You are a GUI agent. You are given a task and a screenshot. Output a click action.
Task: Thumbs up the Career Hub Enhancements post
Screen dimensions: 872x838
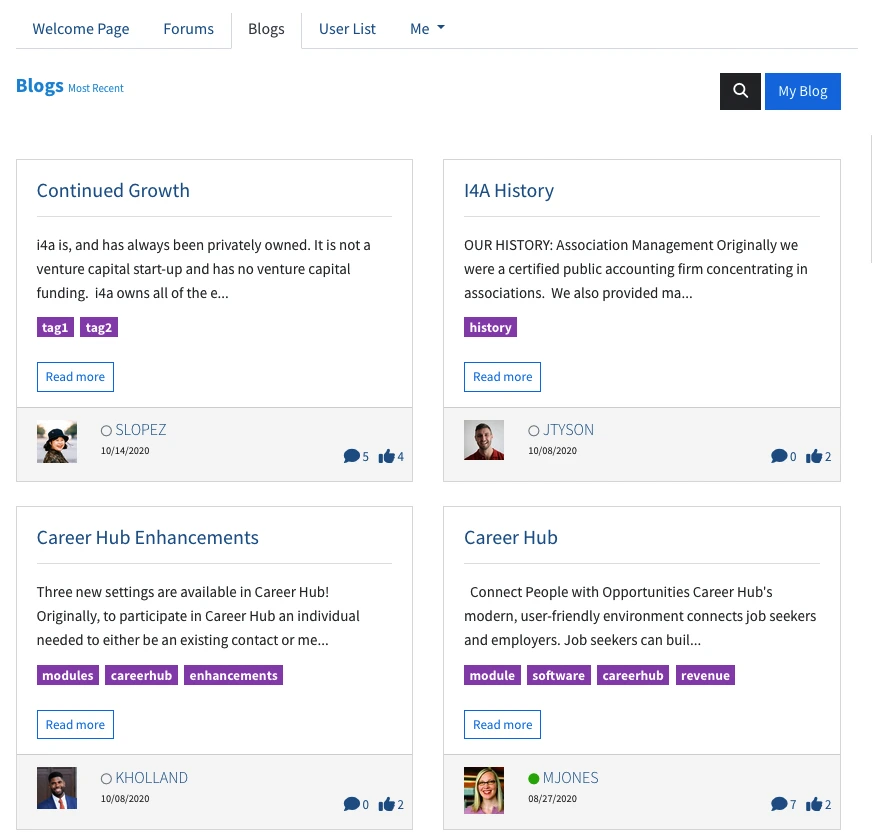(388, 804)
